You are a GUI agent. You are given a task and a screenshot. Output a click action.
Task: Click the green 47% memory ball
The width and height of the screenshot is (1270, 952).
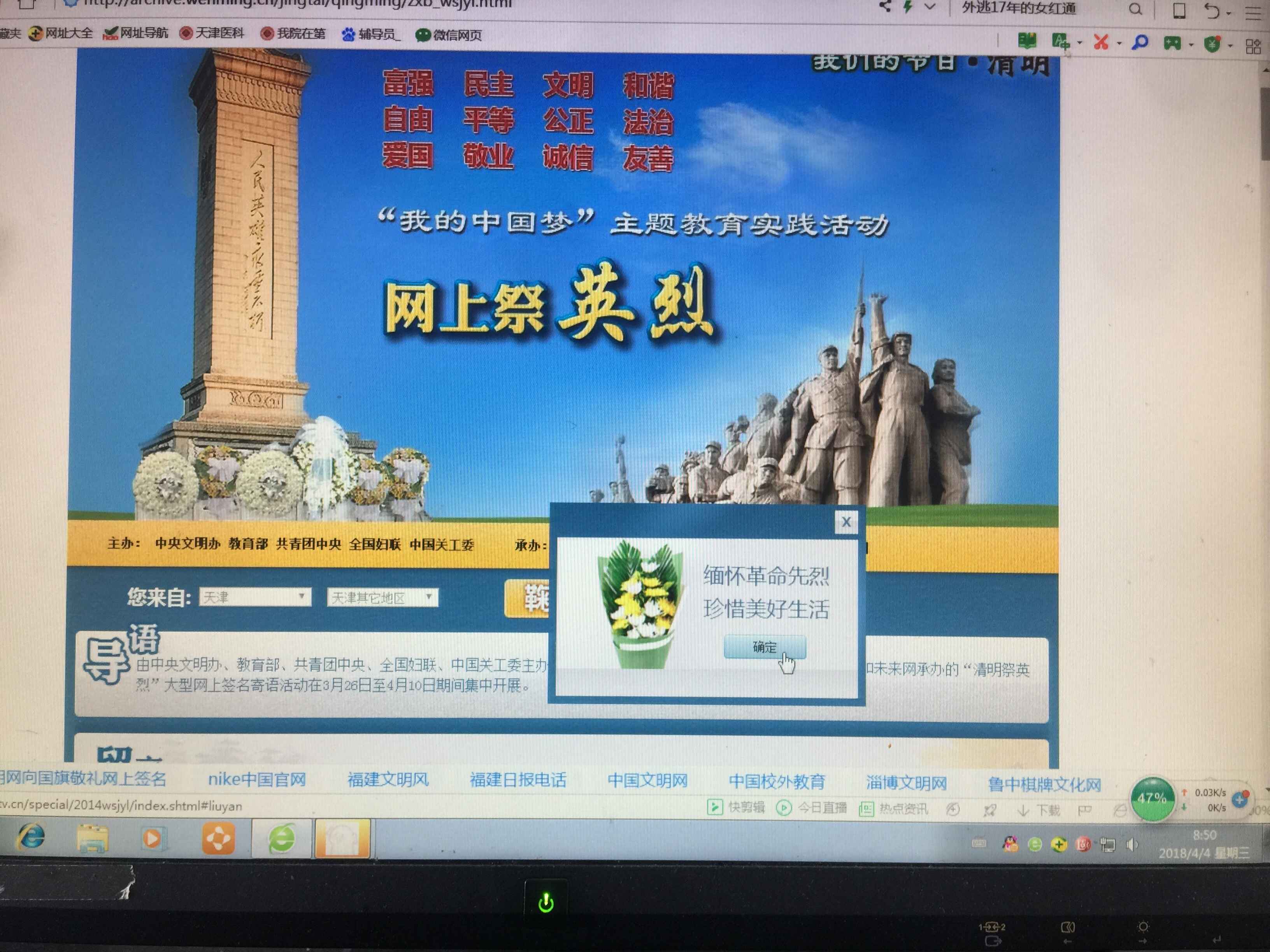pos(1152,799)
